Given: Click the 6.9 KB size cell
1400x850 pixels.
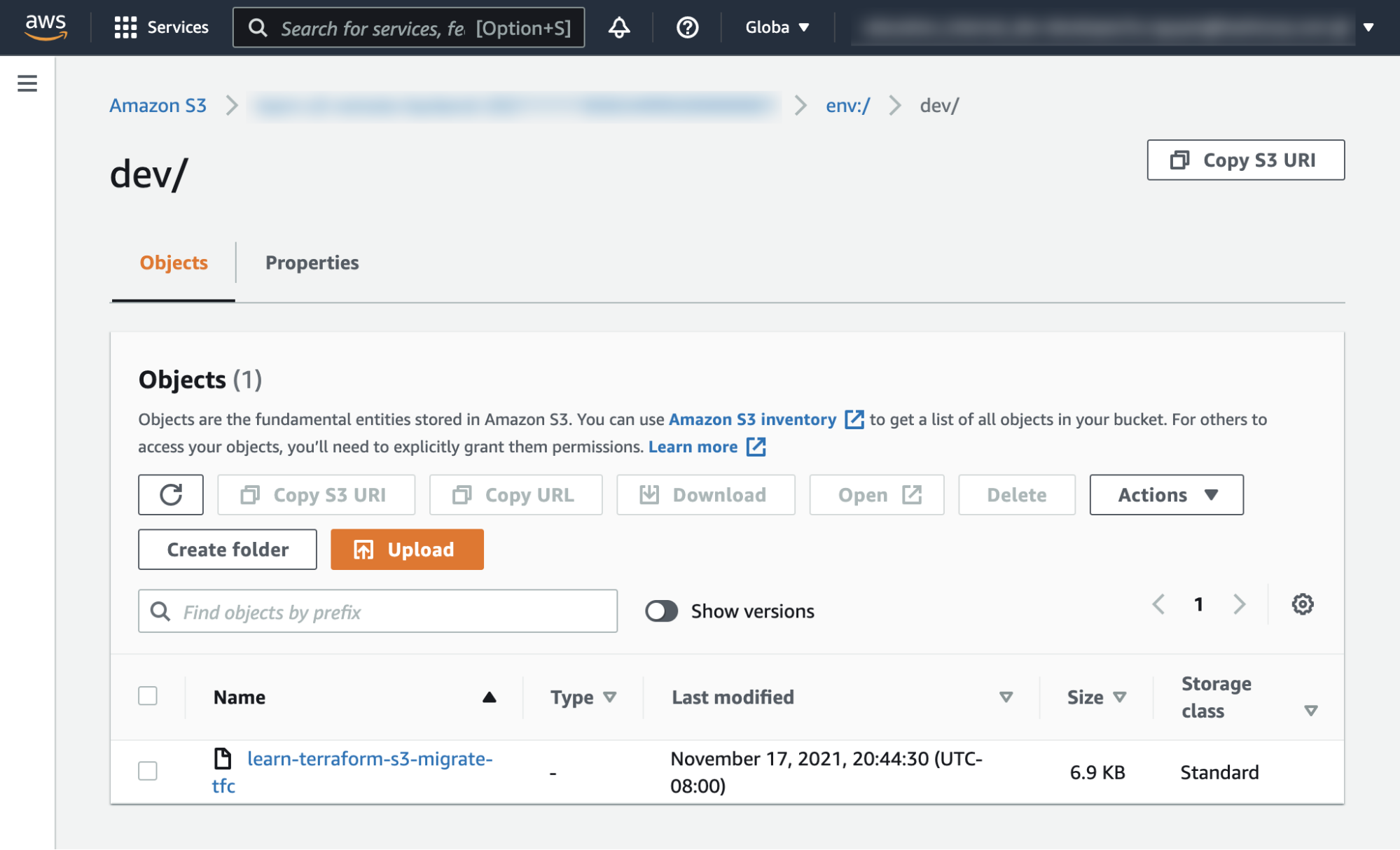Looking at the screenshot, I should pos(1097,772).
